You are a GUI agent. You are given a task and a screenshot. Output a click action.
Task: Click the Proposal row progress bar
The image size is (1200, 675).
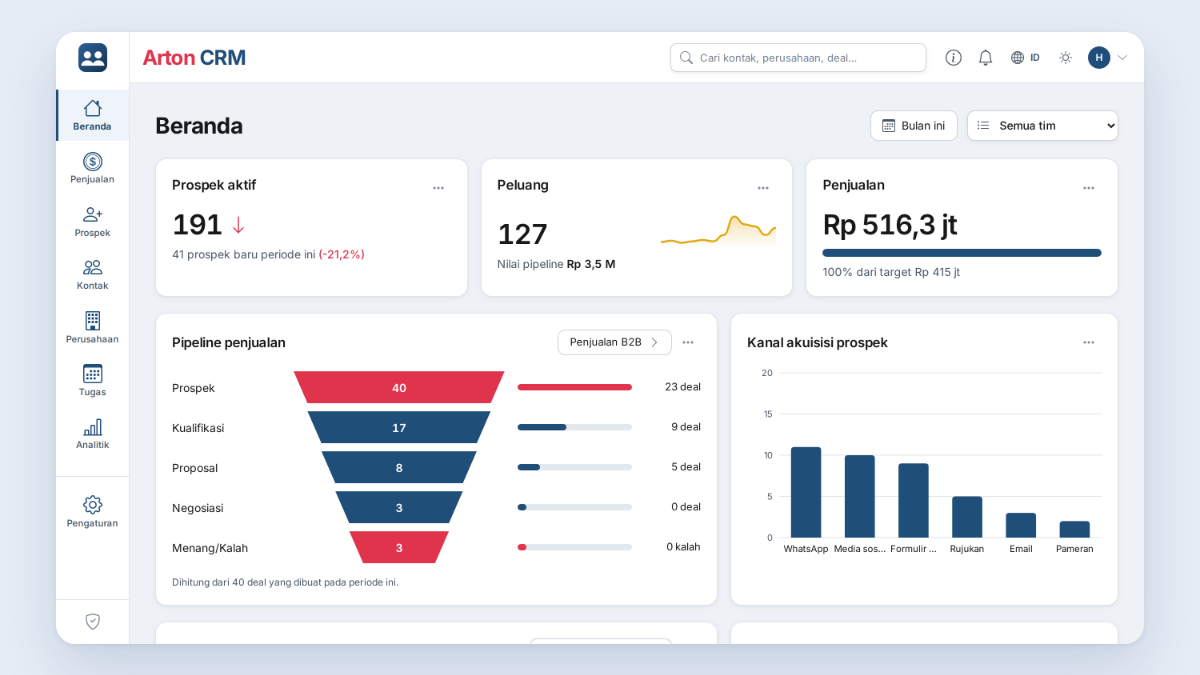(575, 467)
